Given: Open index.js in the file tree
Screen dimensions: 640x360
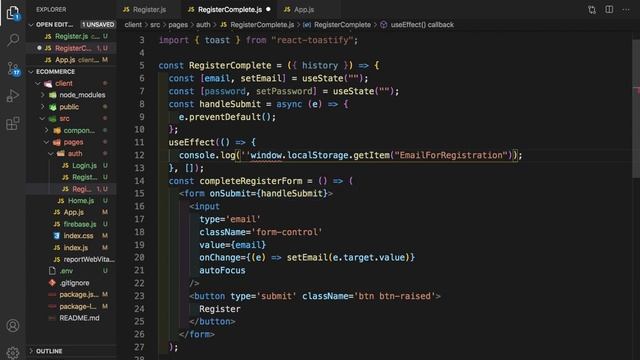Looking at the screenshot, I should (72, 247).
